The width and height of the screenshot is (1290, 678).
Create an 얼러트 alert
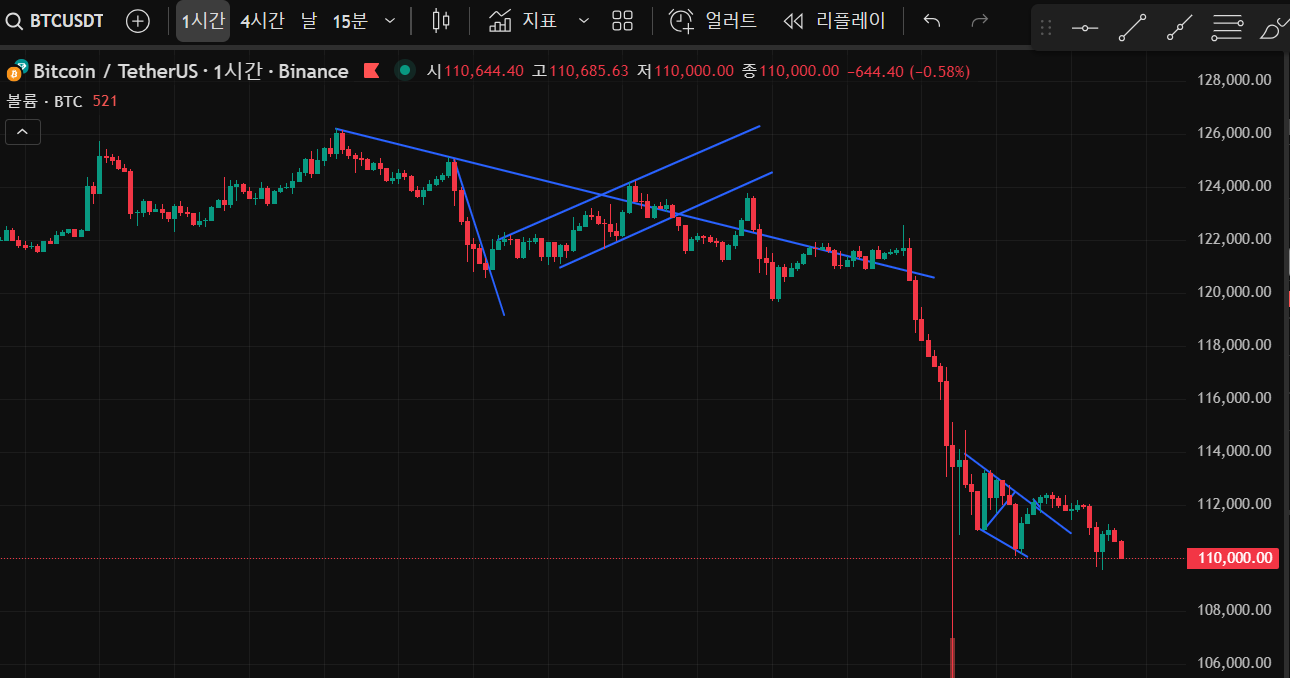click(713, 21)
